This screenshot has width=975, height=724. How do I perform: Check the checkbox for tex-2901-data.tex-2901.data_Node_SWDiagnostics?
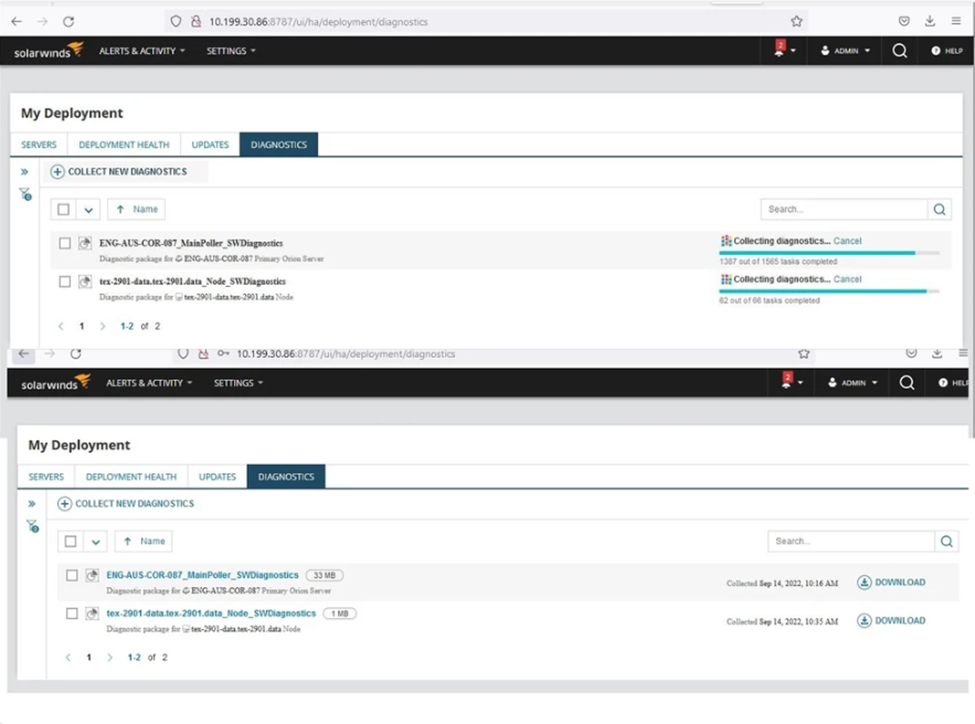(64, 281)
